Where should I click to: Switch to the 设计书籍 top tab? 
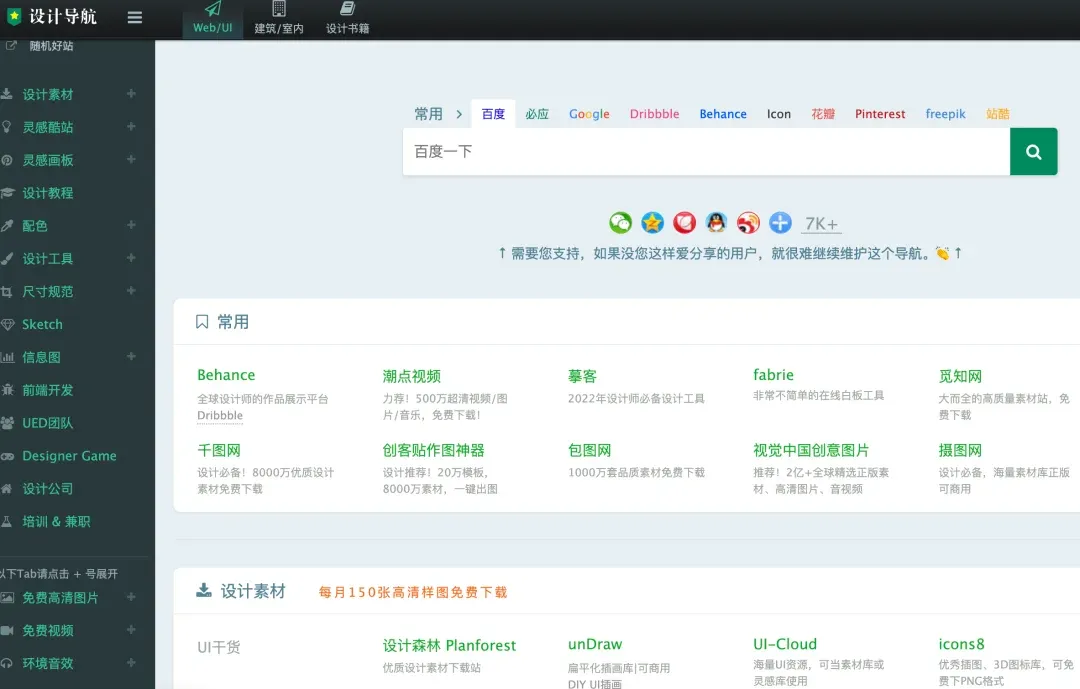coord(347,19)
